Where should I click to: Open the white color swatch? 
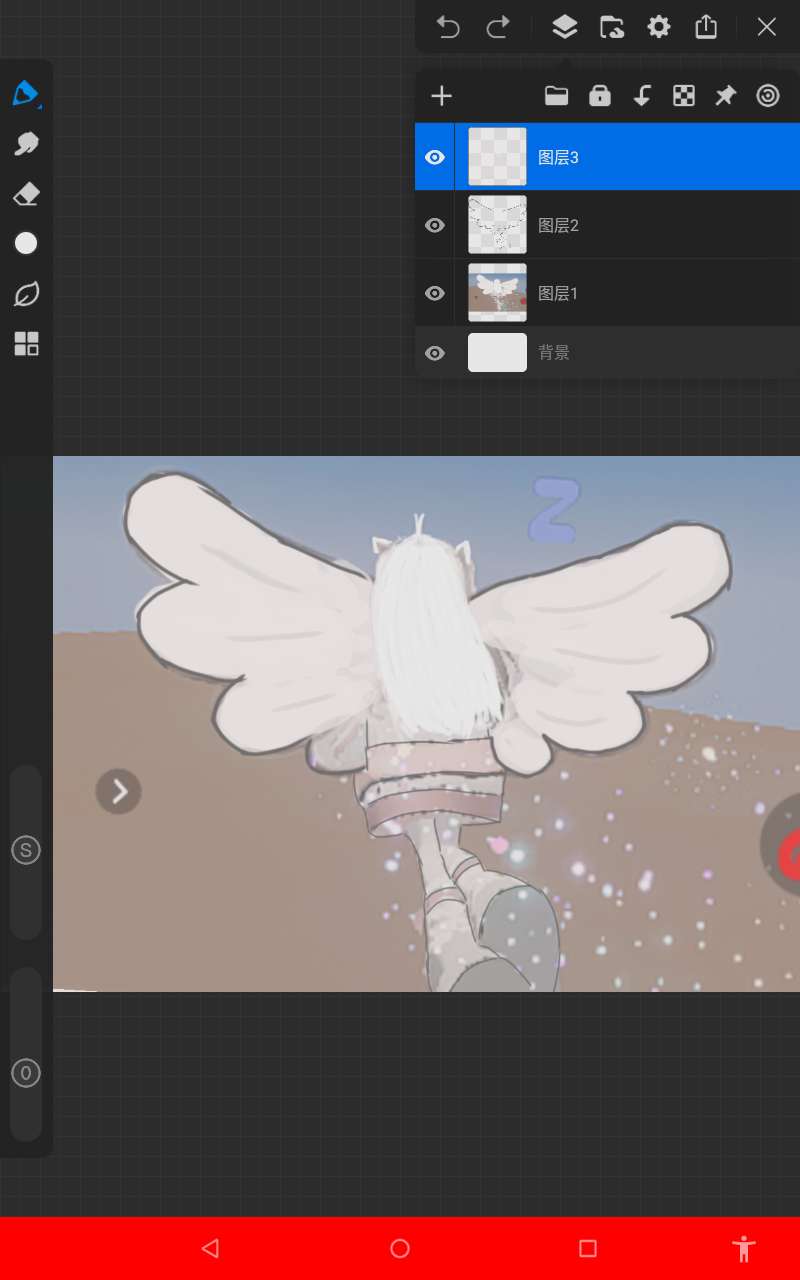26,244
